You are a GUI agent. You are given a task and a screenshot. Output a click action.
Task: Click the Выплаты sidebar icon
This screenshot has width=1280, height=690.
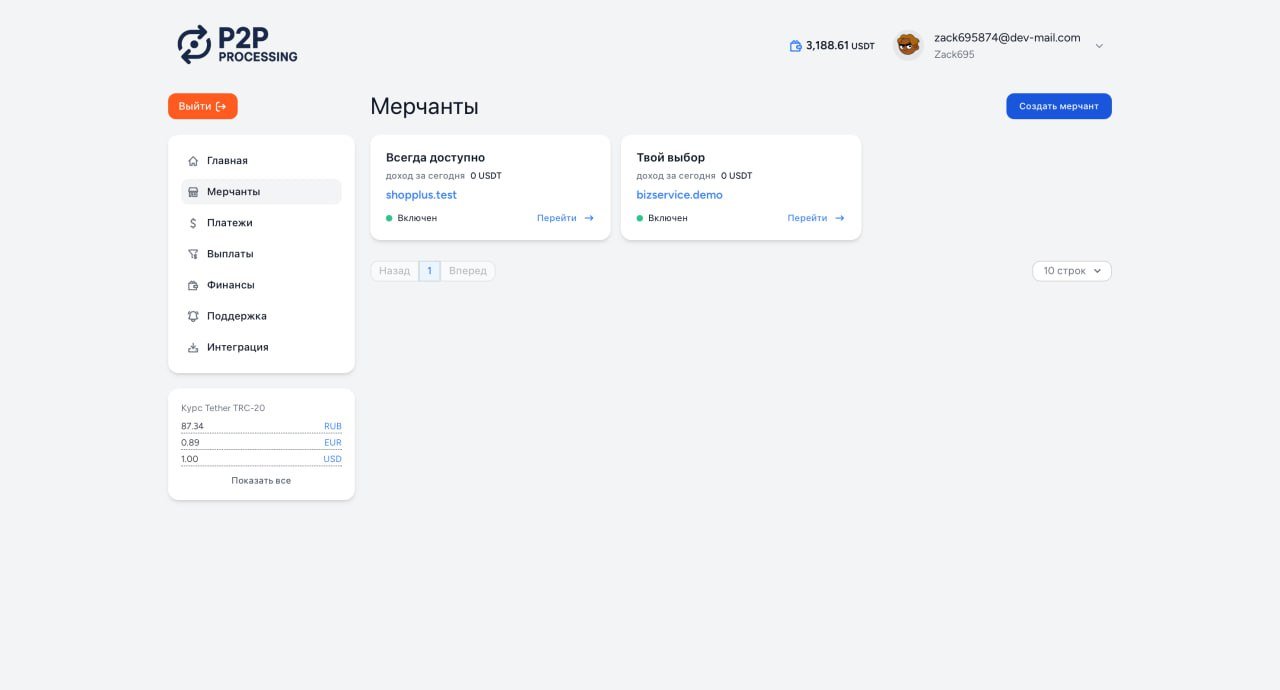click(193, 254)
